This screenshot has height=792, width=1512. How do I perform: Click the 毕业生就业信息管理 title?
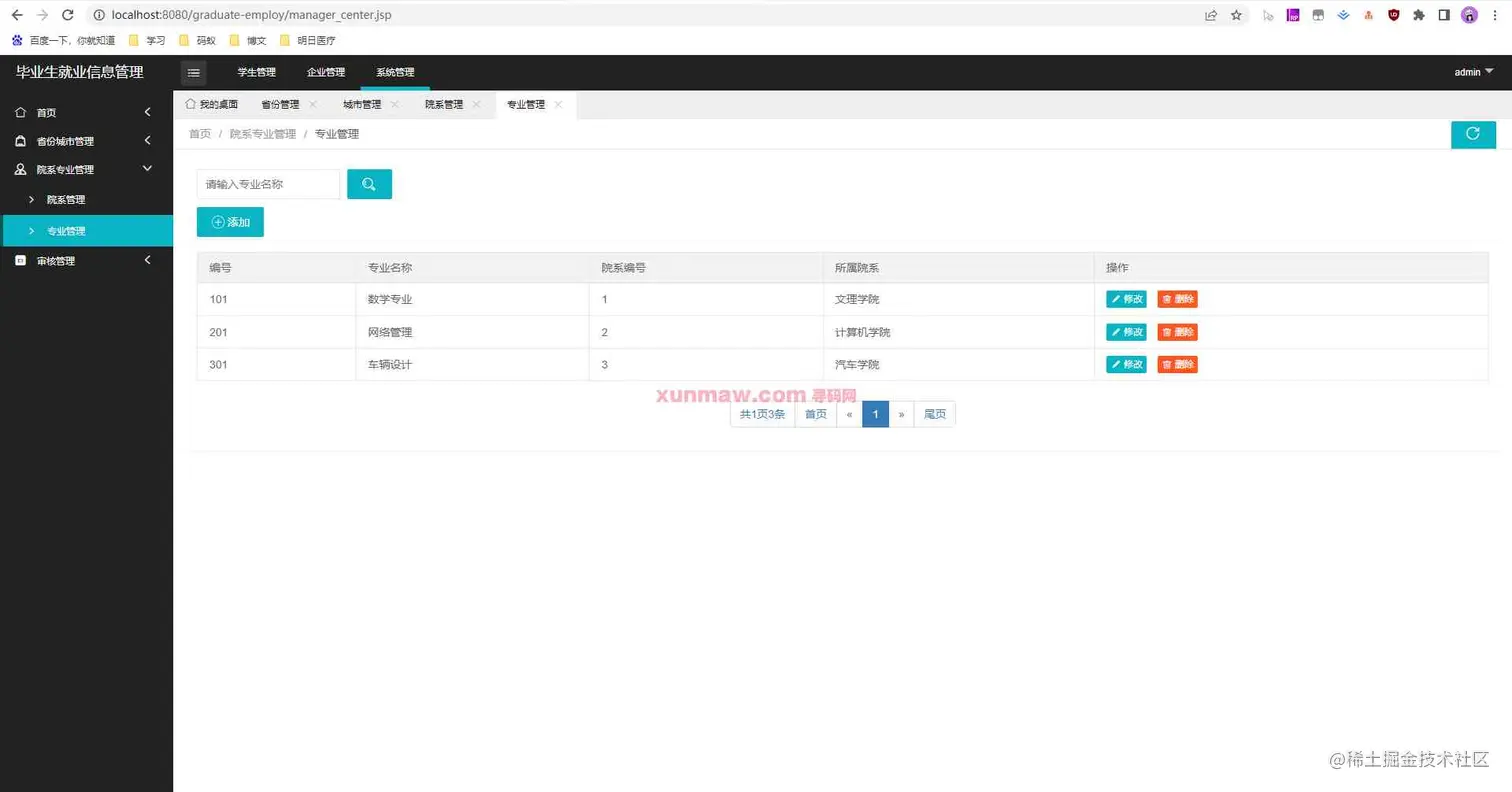pos(80,72)
